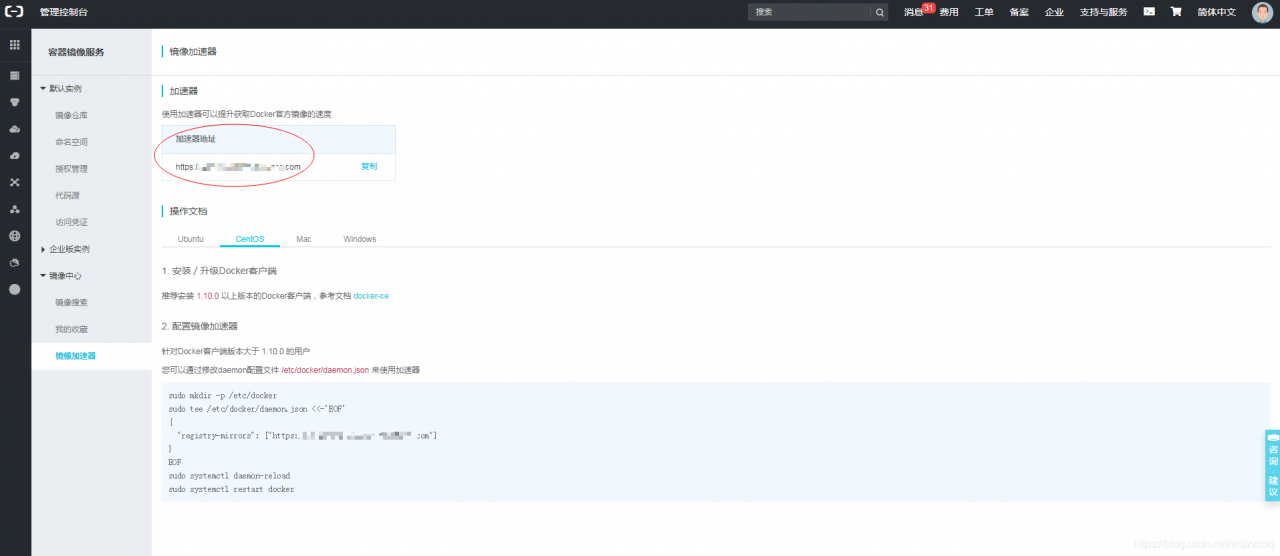Screen dimensions: 1280x556
Task: Click the crossed-arrows icon in left rail
Action: coord(15,183)
